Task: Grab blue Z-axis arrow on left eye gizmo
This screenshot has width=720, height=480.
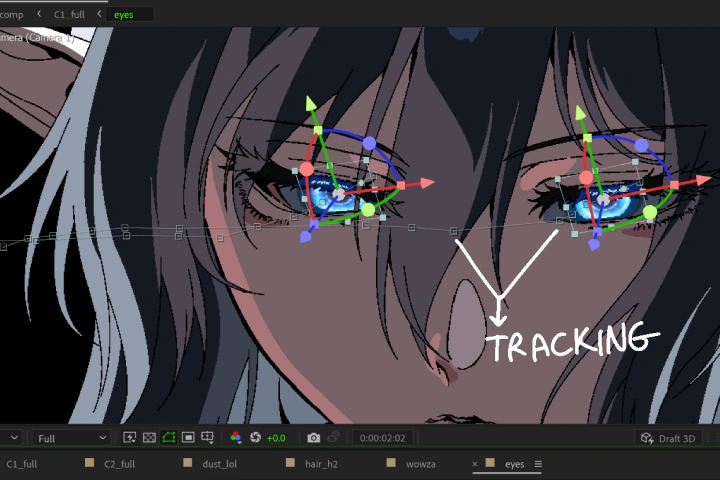Action: (305, 237)
